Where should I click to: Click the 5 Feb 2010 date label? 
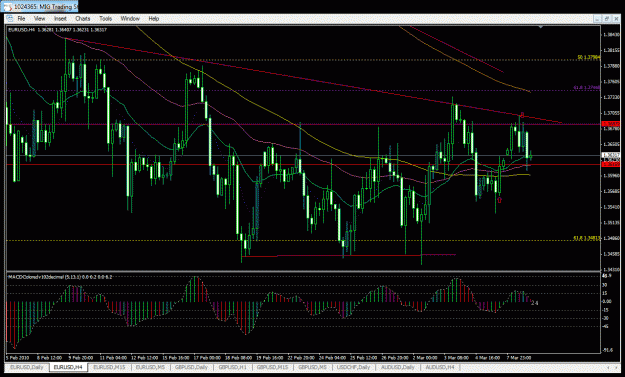coord(17,358)
